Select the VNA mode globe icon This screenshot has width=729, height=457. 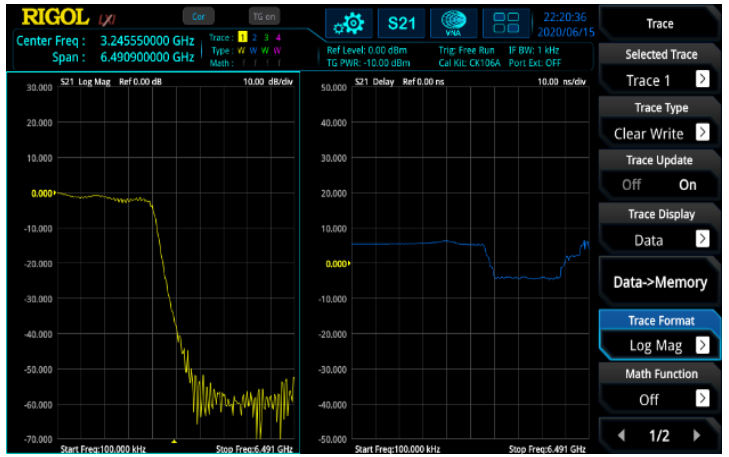(453, 22)
